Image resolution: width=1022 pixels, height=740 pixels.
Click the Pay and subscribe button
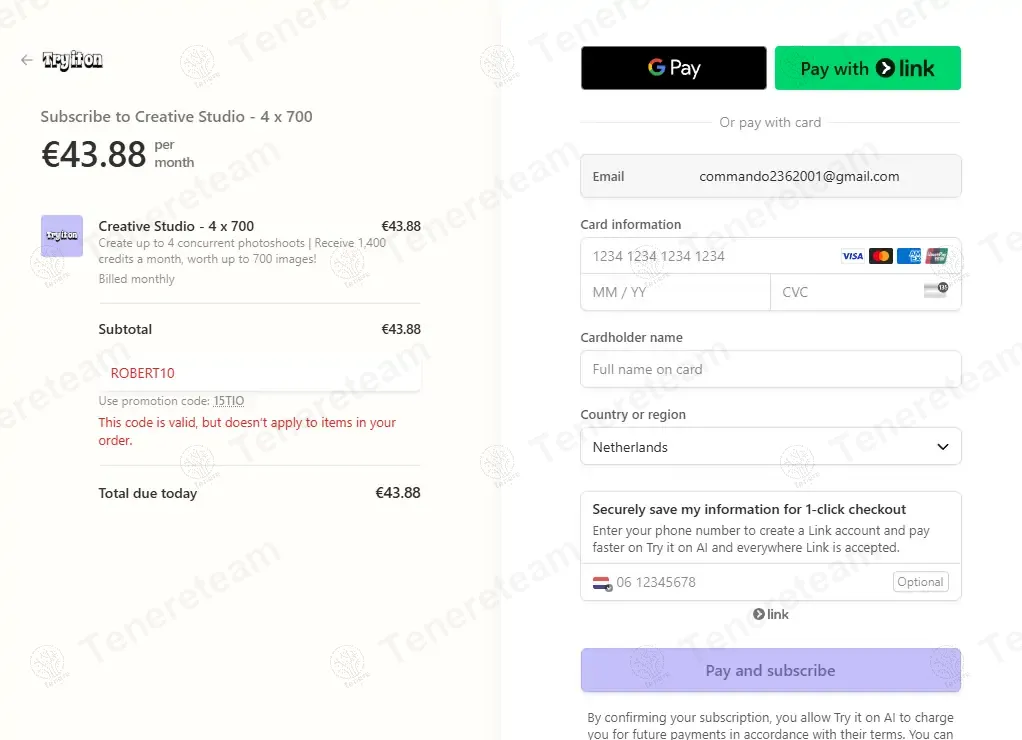[x=770, y=670]
